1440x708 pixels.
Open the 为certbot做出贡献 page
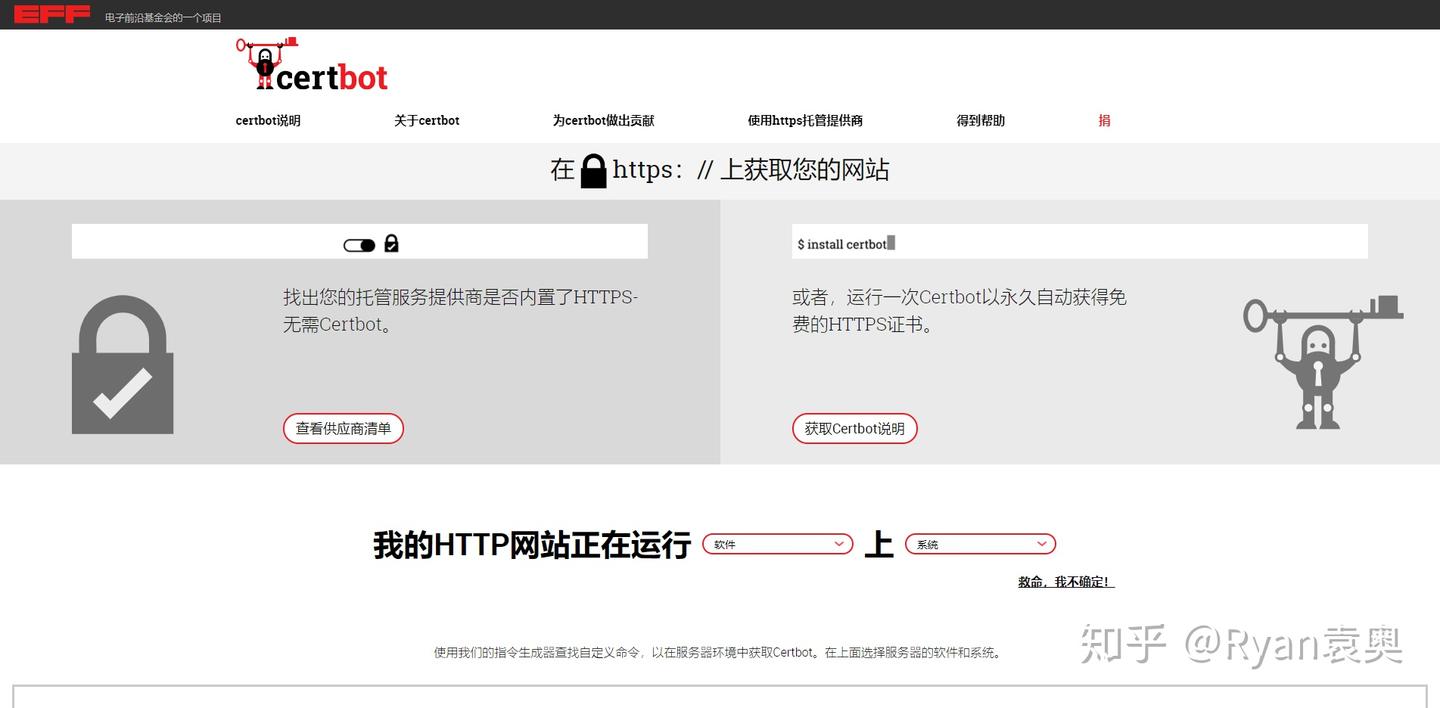click(603, 120)
